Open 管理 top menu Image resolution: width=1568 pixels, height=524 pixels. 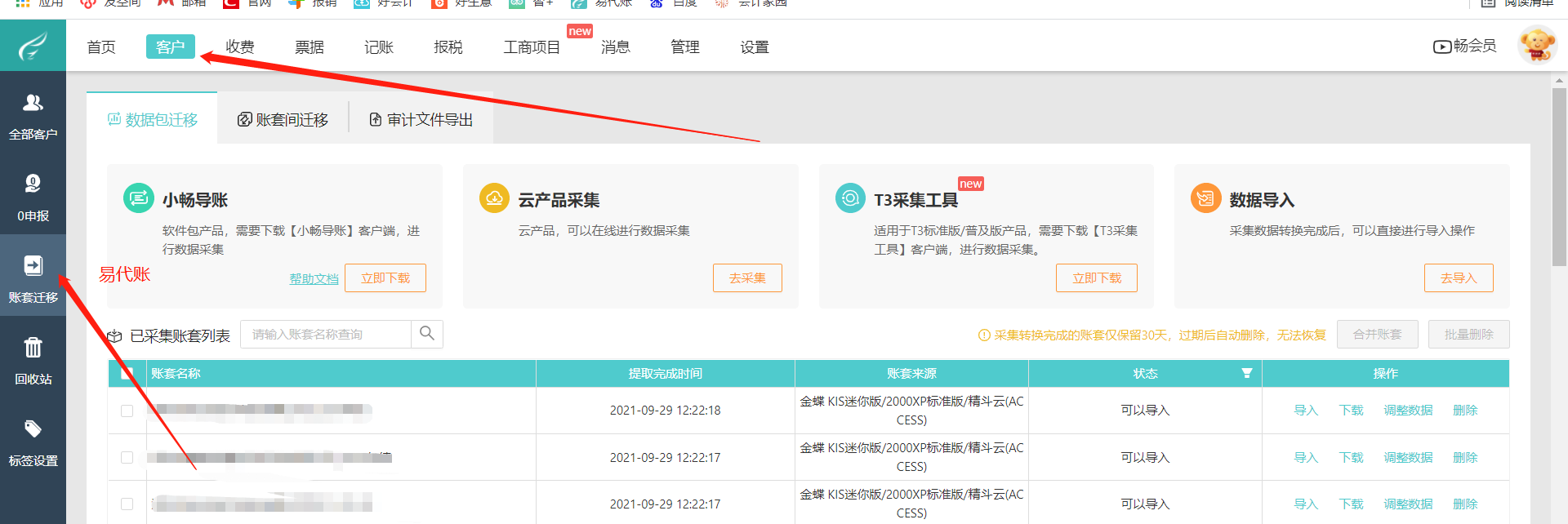(x=685, y=47)
